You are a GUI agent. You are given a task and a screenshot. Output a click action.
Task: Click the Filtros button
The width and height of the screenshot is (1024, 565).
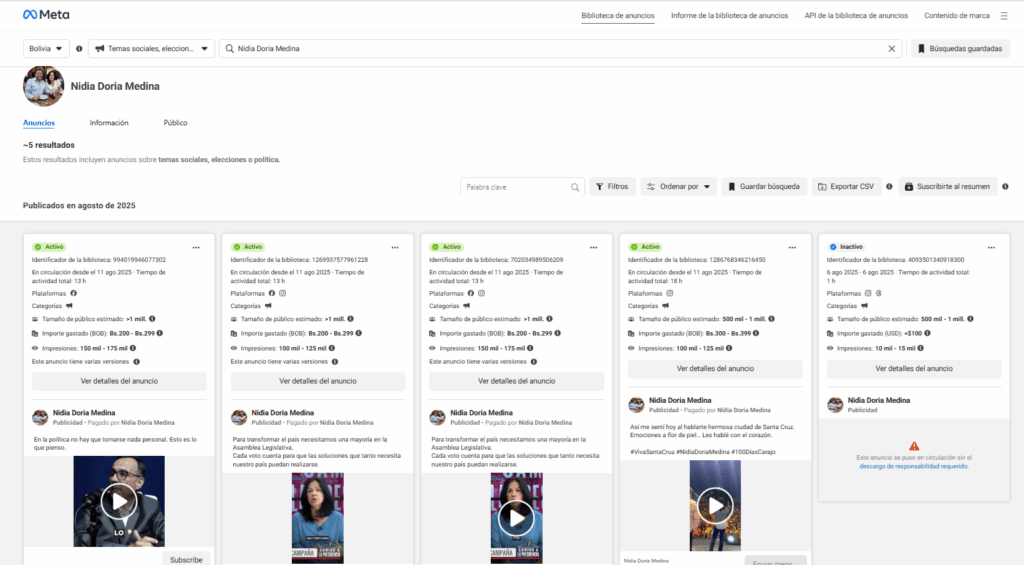[x=612, y=186]
